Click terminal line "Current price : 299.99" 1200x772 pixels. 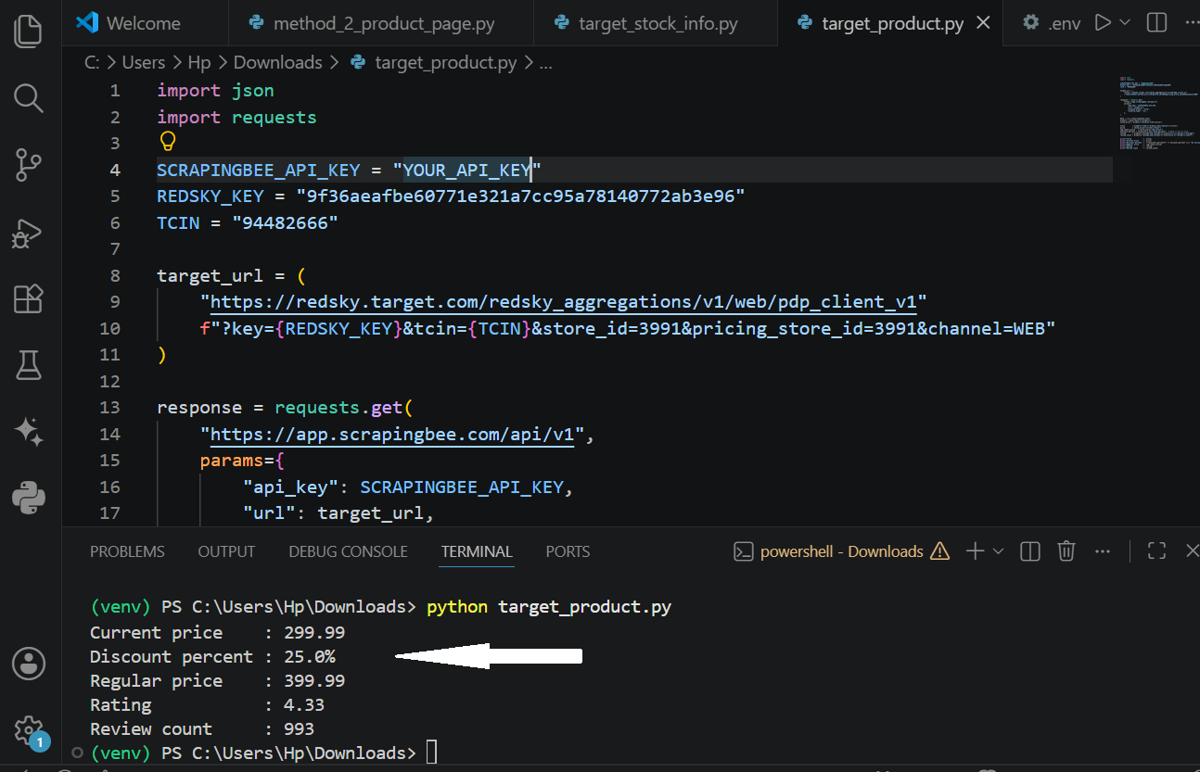(217, 633)
